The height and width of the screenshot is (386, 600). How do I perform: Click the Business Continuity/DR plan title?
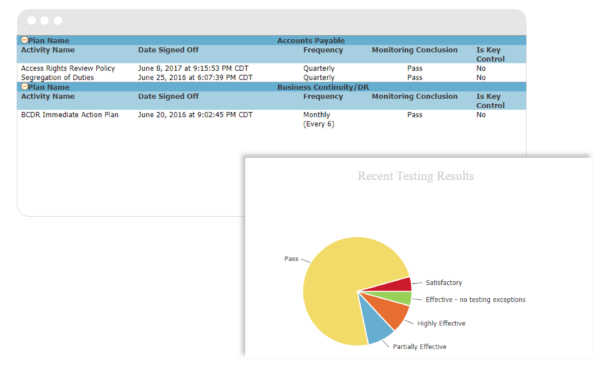[x=323, y=87]
